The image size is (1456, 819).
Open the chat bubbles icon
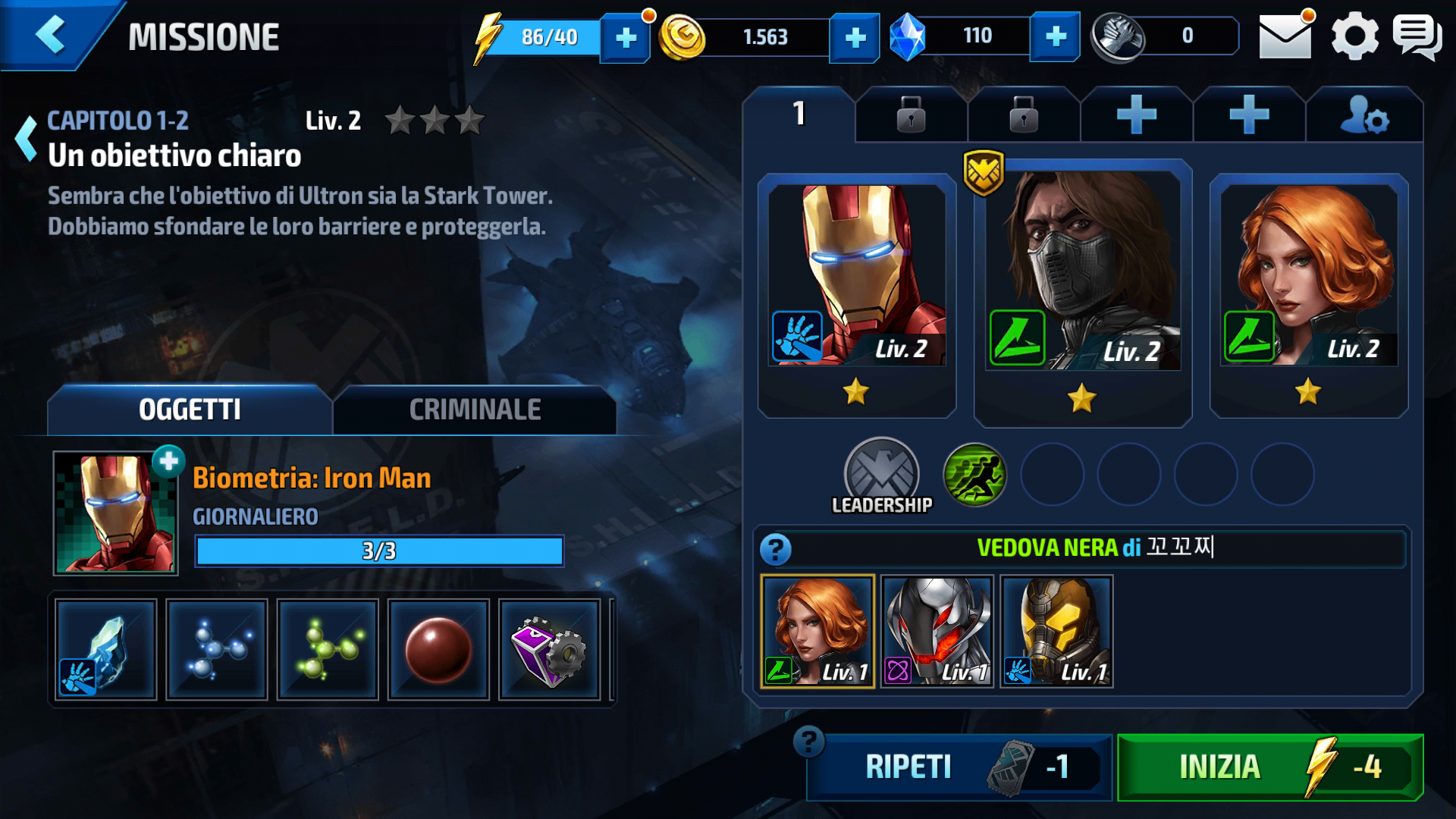click(x=1417, y=36)
